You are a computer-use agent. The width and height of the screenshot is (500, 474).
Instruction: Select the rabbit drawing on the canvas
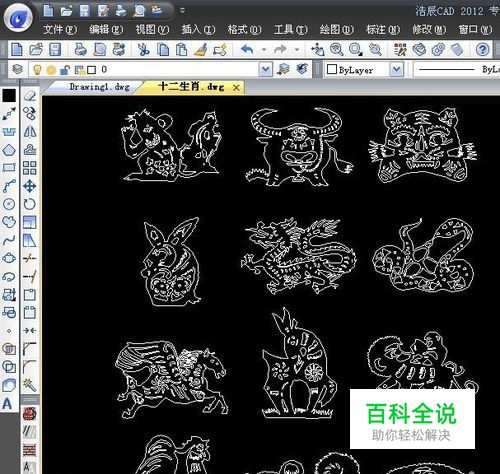pos(171,262)
